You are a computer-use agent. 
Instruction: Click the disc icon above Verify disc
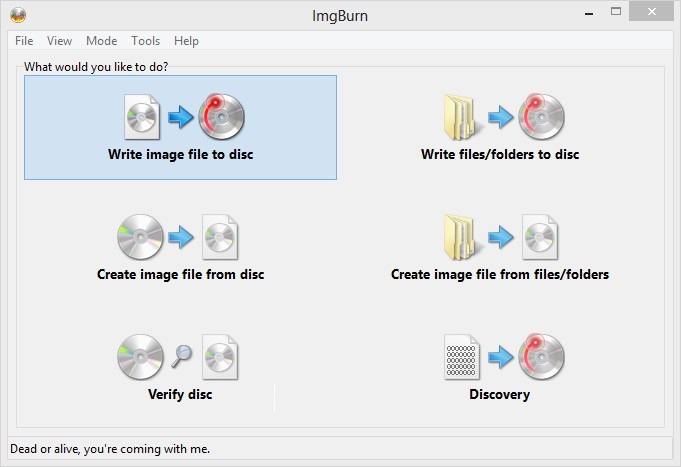coord(140,357)
